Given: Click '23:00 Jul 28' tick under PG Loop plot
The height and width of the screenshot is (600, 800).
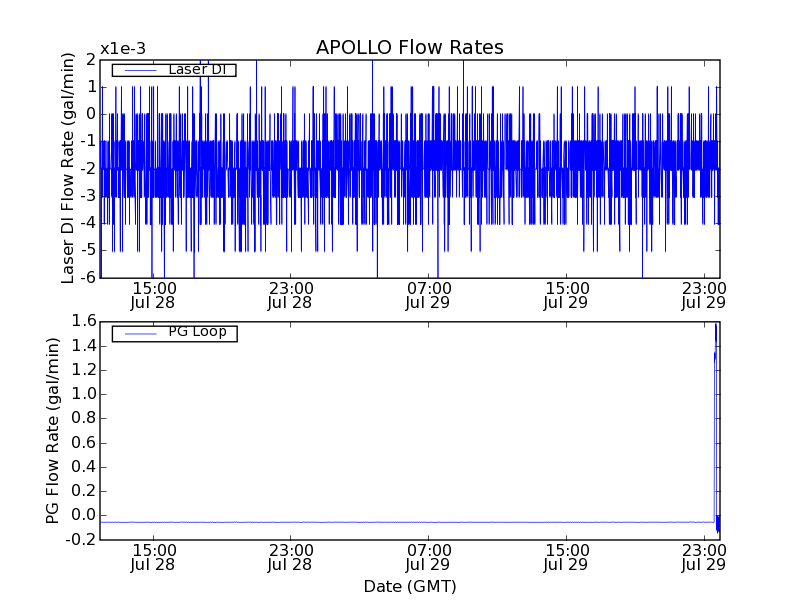Looking at the screenshot, I should pos(291,558).
